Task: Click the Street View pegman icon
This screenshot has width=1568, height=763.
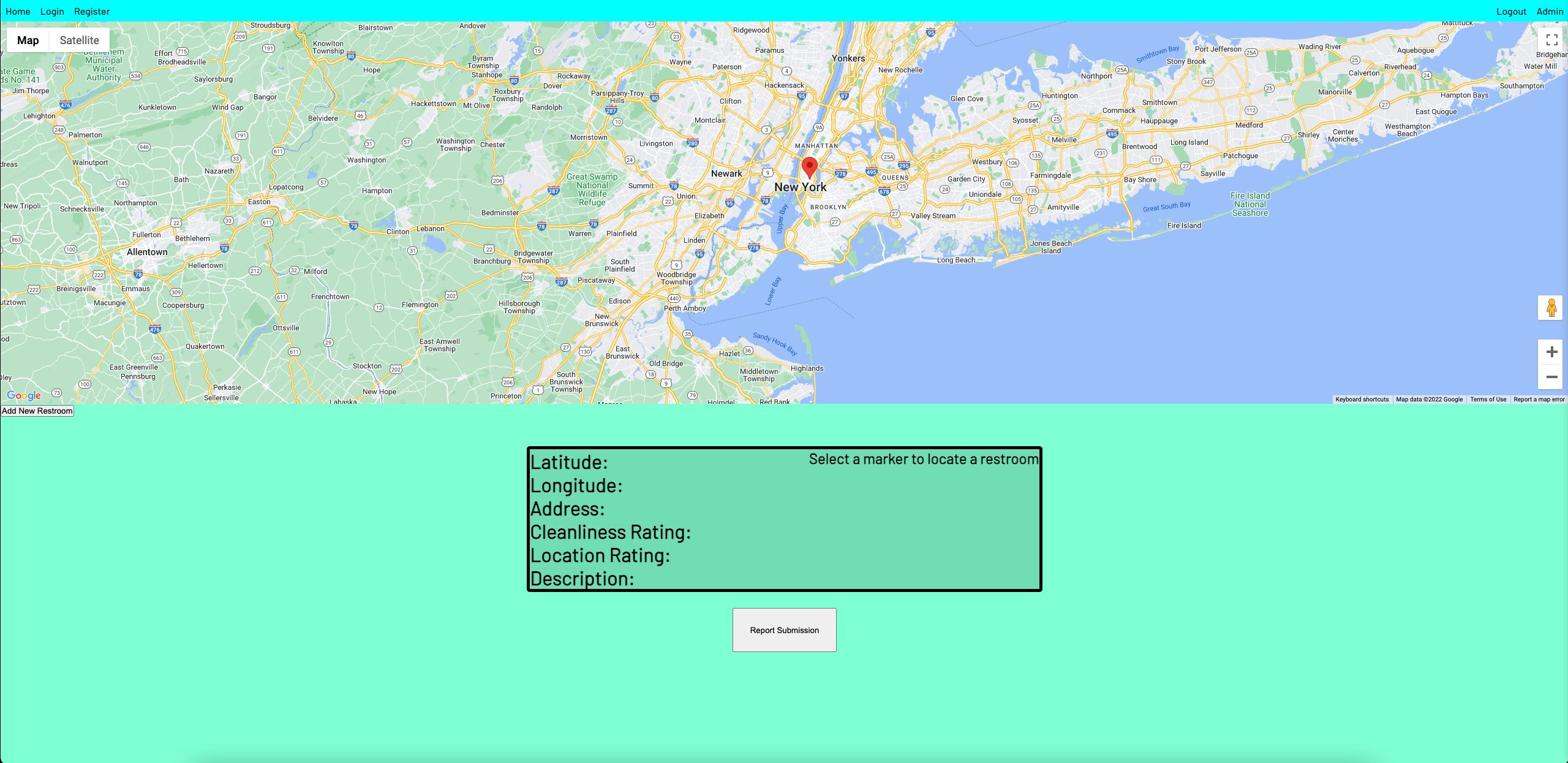Action: click(x=1551, y=308)
